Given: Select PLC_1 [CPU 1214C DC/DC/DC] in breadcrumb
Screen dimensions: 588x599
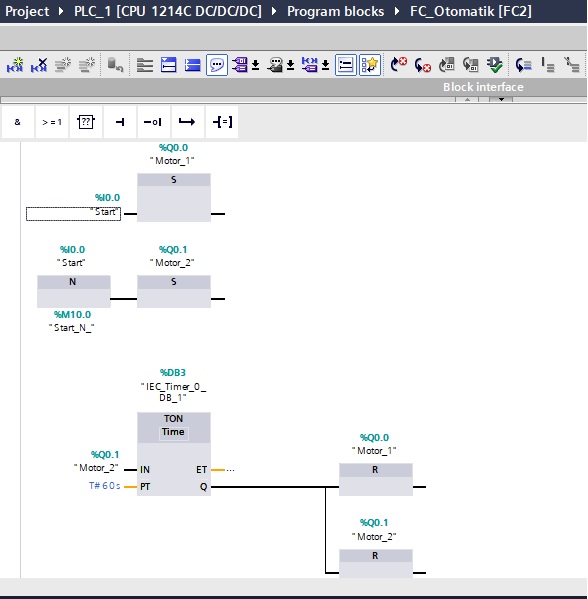Looking at the screenshot, I should (x=168, y=11).
